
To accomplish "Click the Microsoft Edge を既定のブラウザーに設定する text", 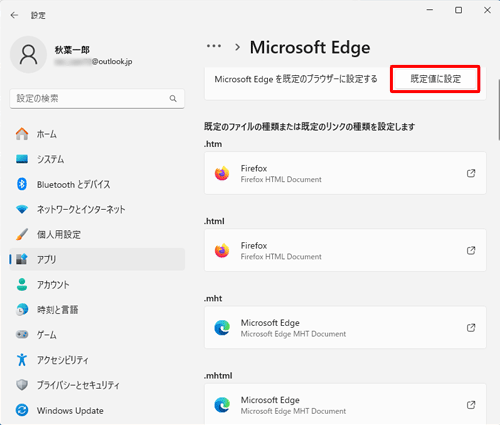I will click(296, 79).
